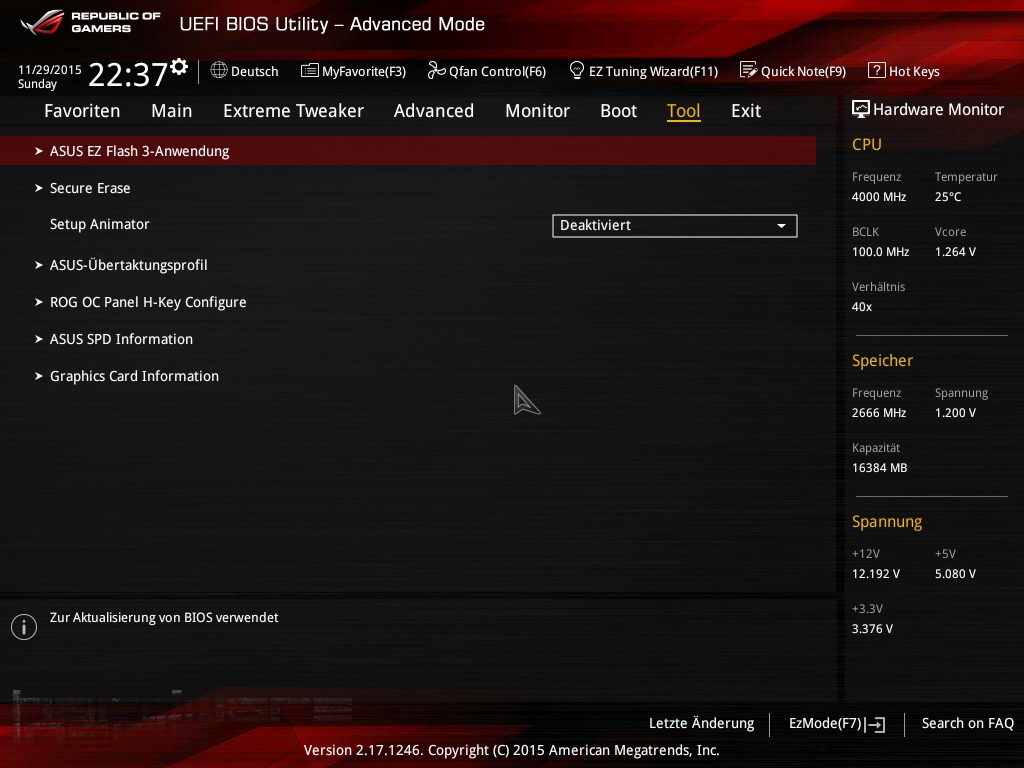Click the Setup Animator dropdown arrow

(781, 226)
